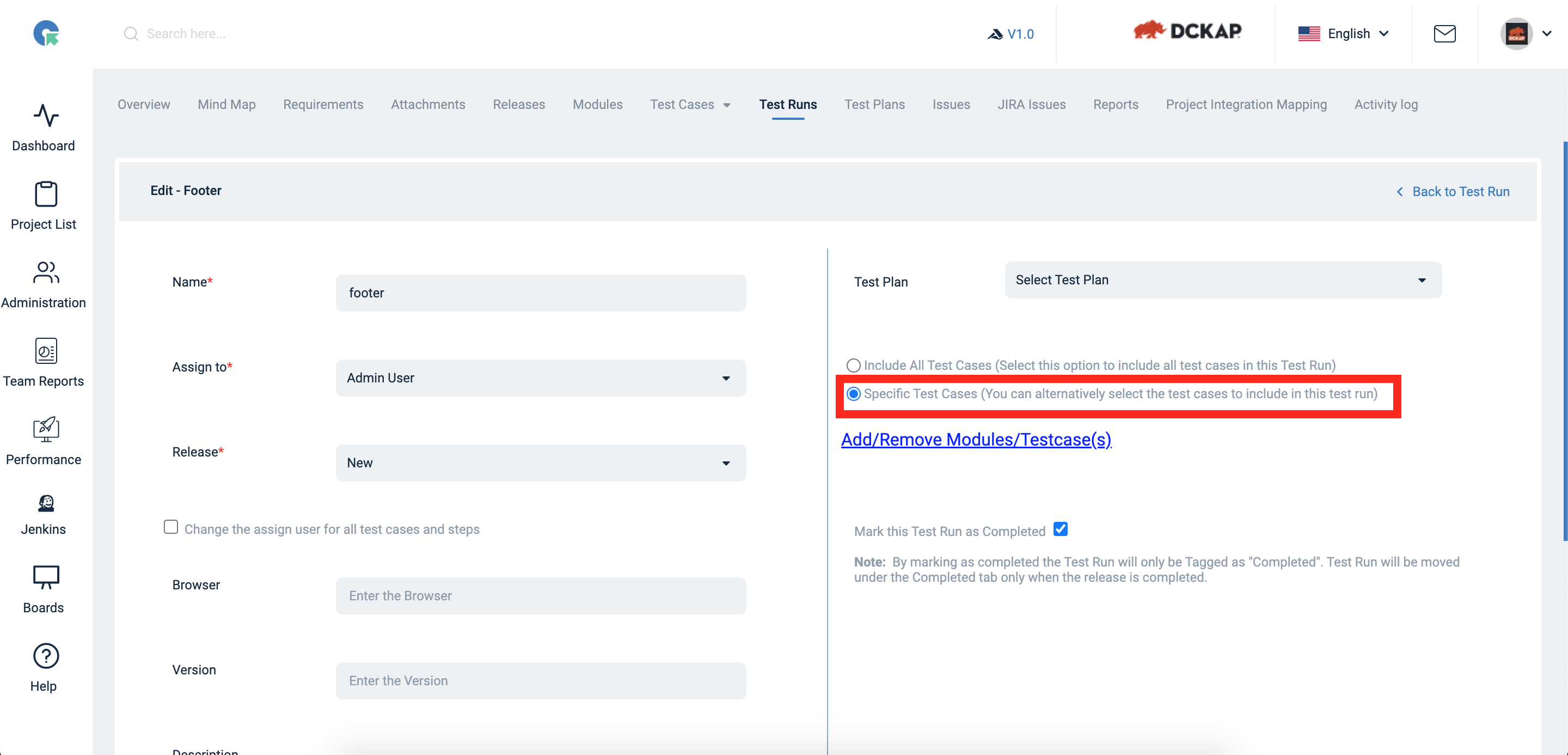Expand the Test Cases tab dropdown arrow

[727, 105]
